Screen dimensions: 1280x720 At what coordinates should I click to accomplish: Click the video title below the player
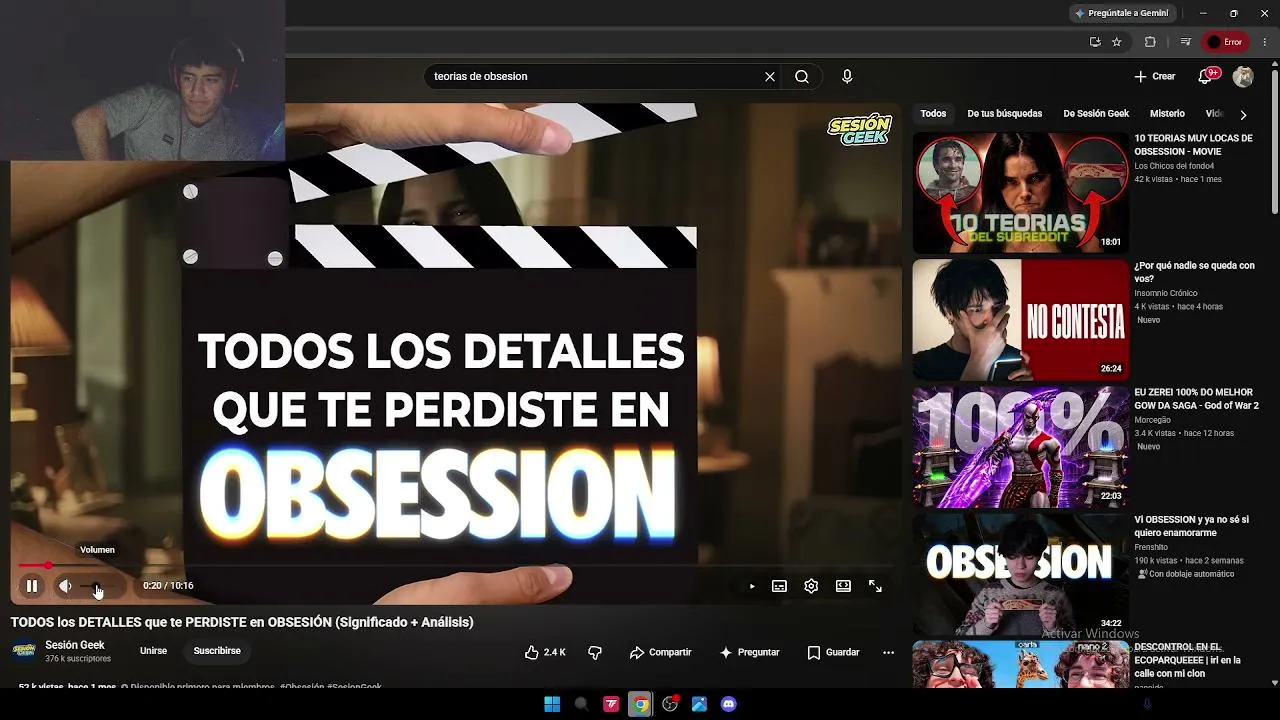coord(242,622)
